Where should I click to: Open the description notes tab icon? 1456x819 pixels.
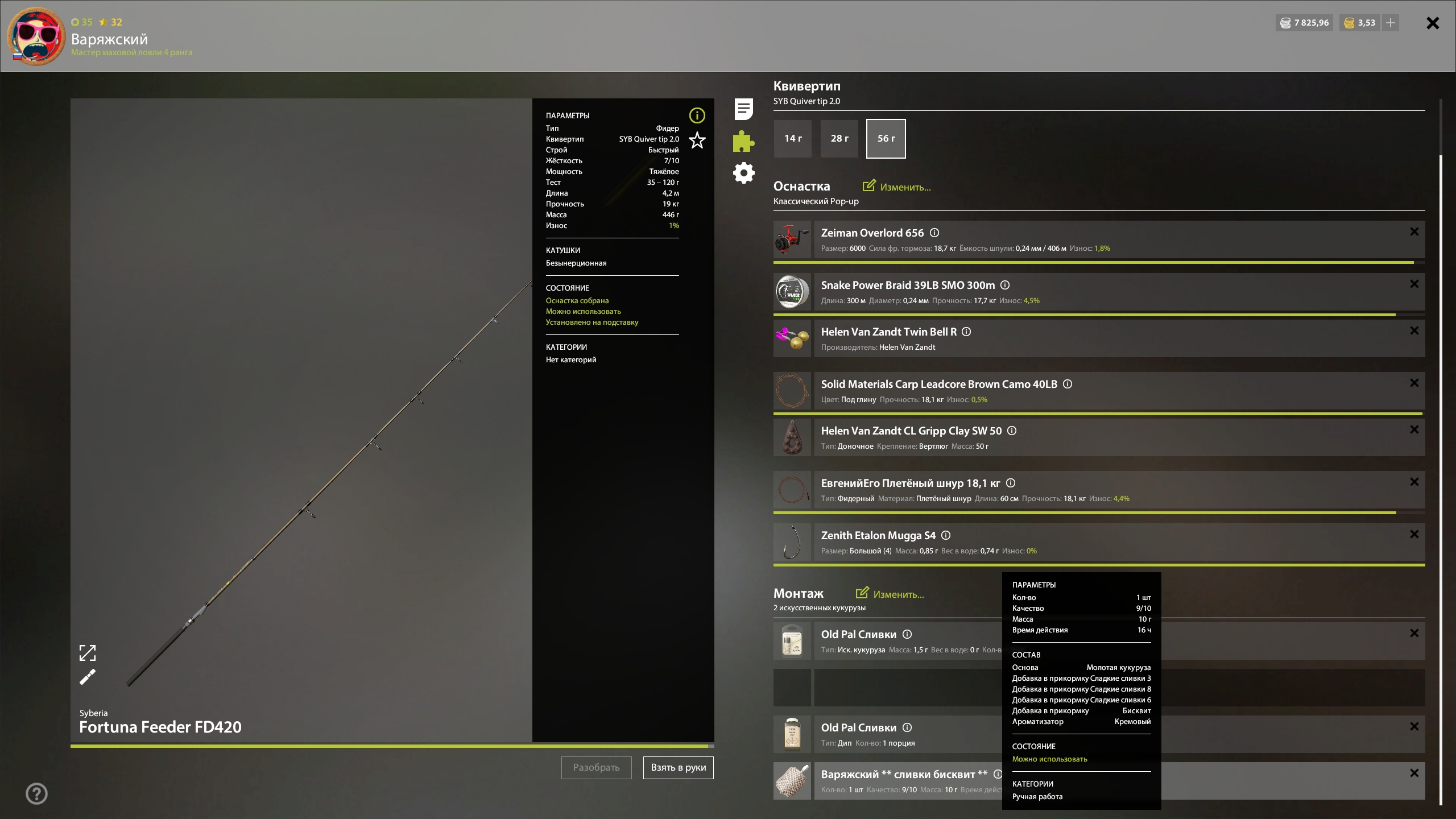[x=743, y=109]
